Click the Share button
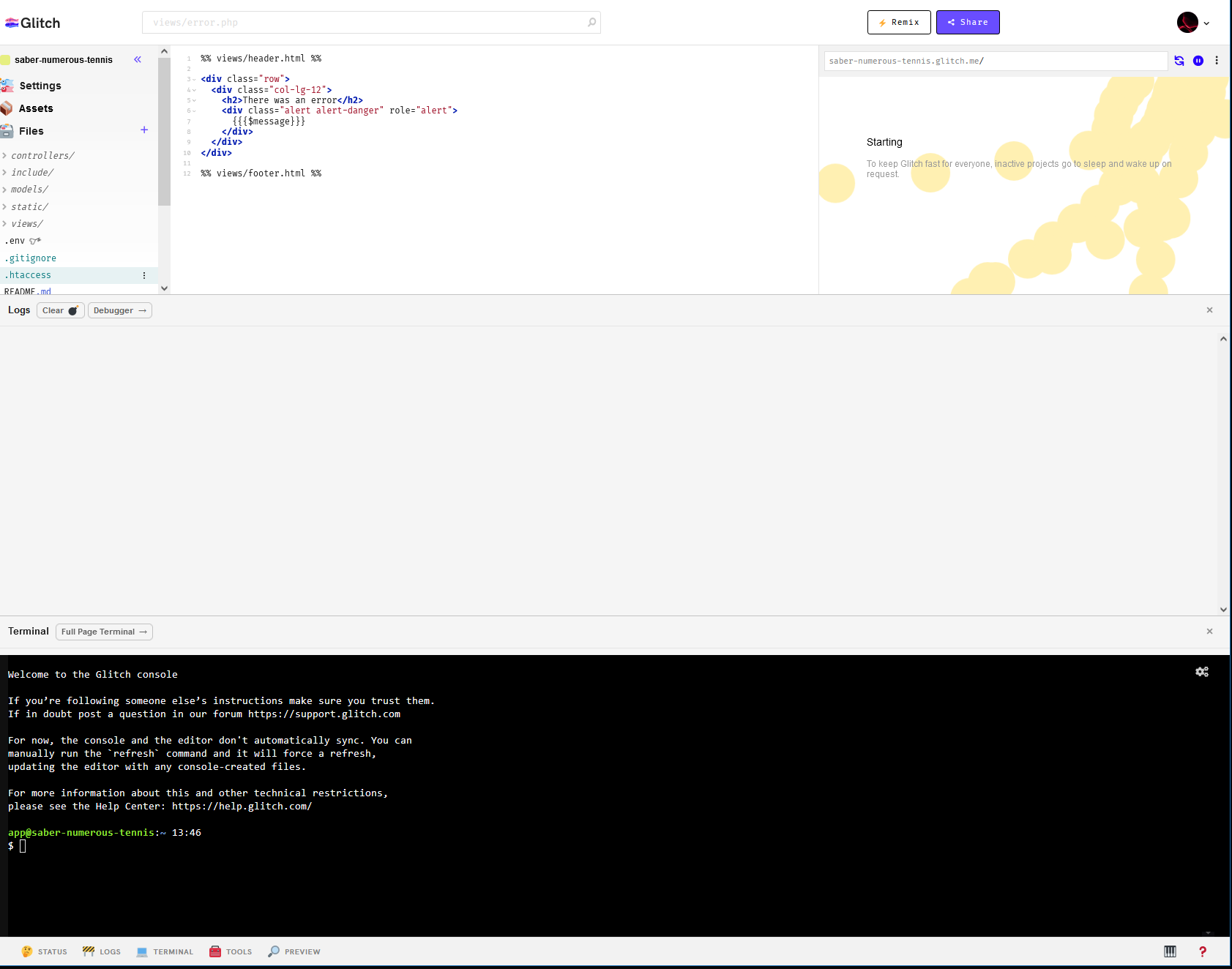The width and height of the screenshot is (1232, 969). pos(968,23)
